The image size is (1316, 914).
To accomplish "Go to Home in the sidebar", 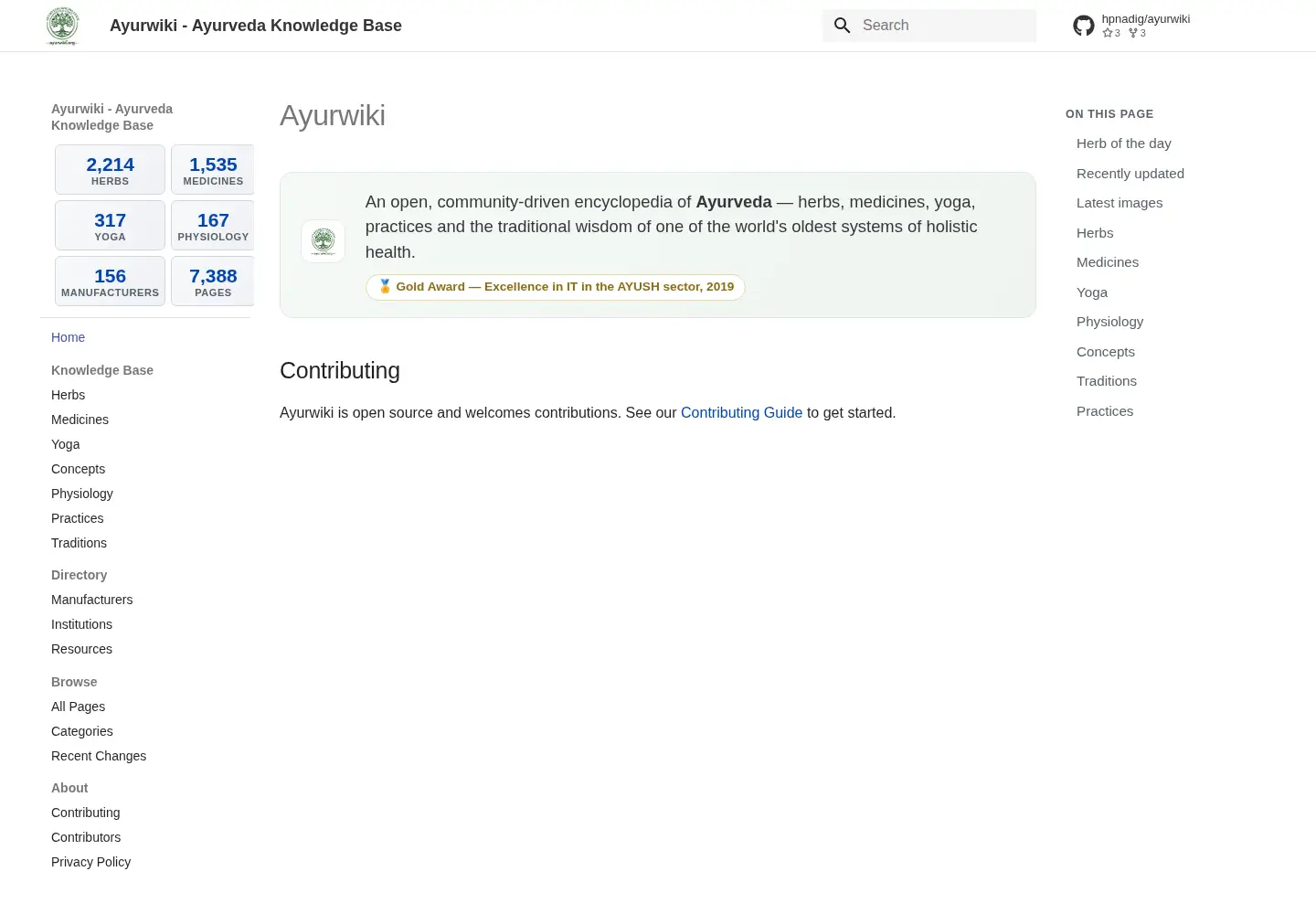I will coord(68,337).
